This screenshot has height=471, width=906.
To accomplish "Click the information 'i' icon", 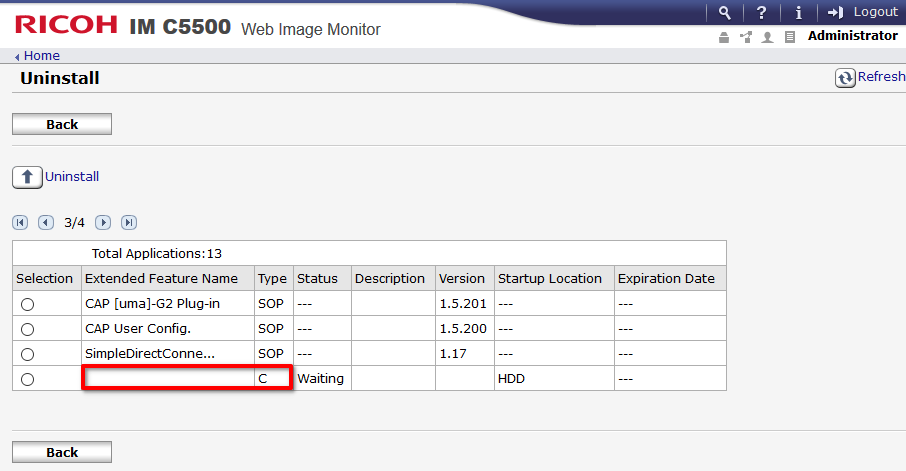I will point(798,12).
